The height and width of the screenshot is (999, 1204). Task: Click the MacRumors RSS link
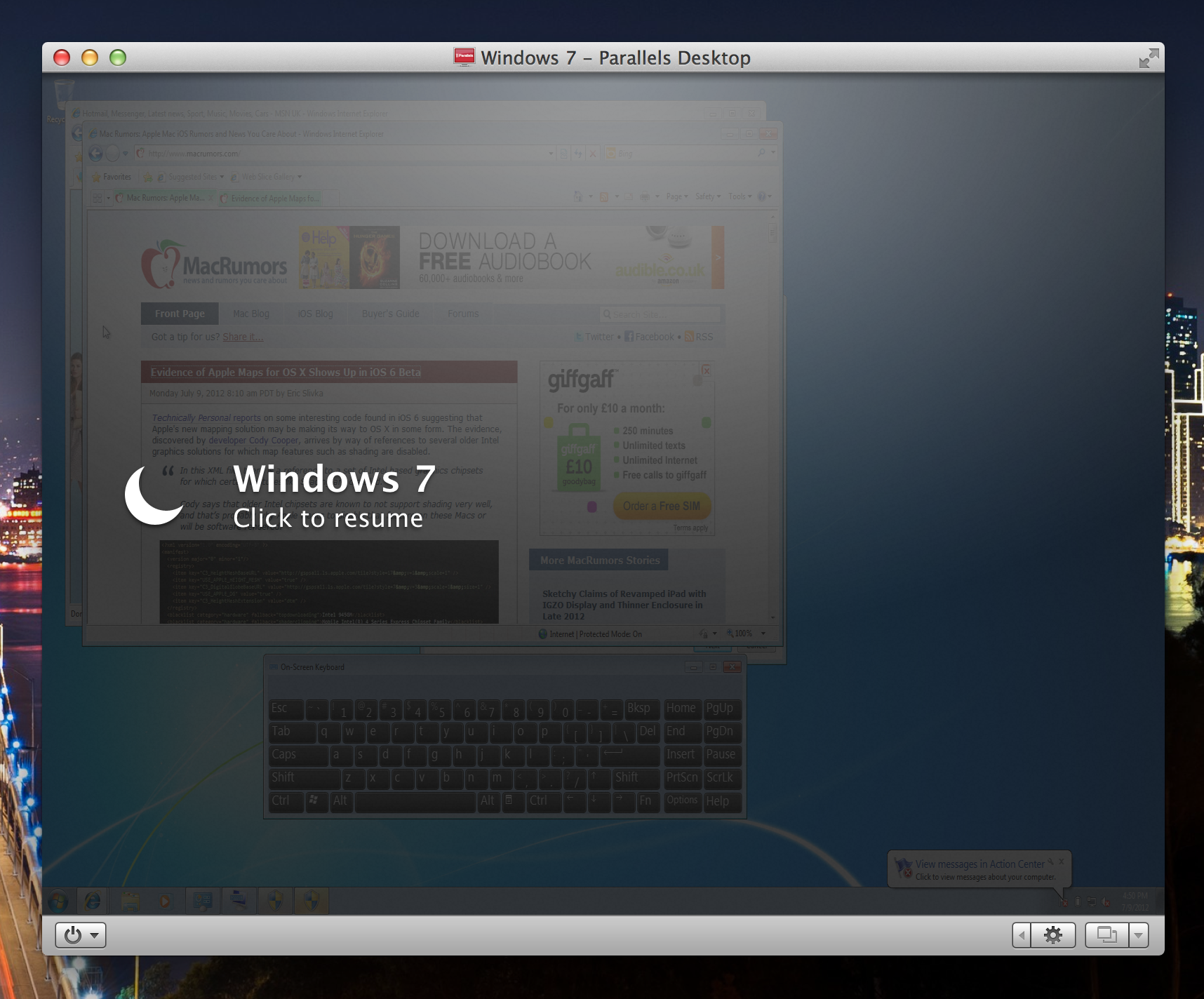(699, 337)
